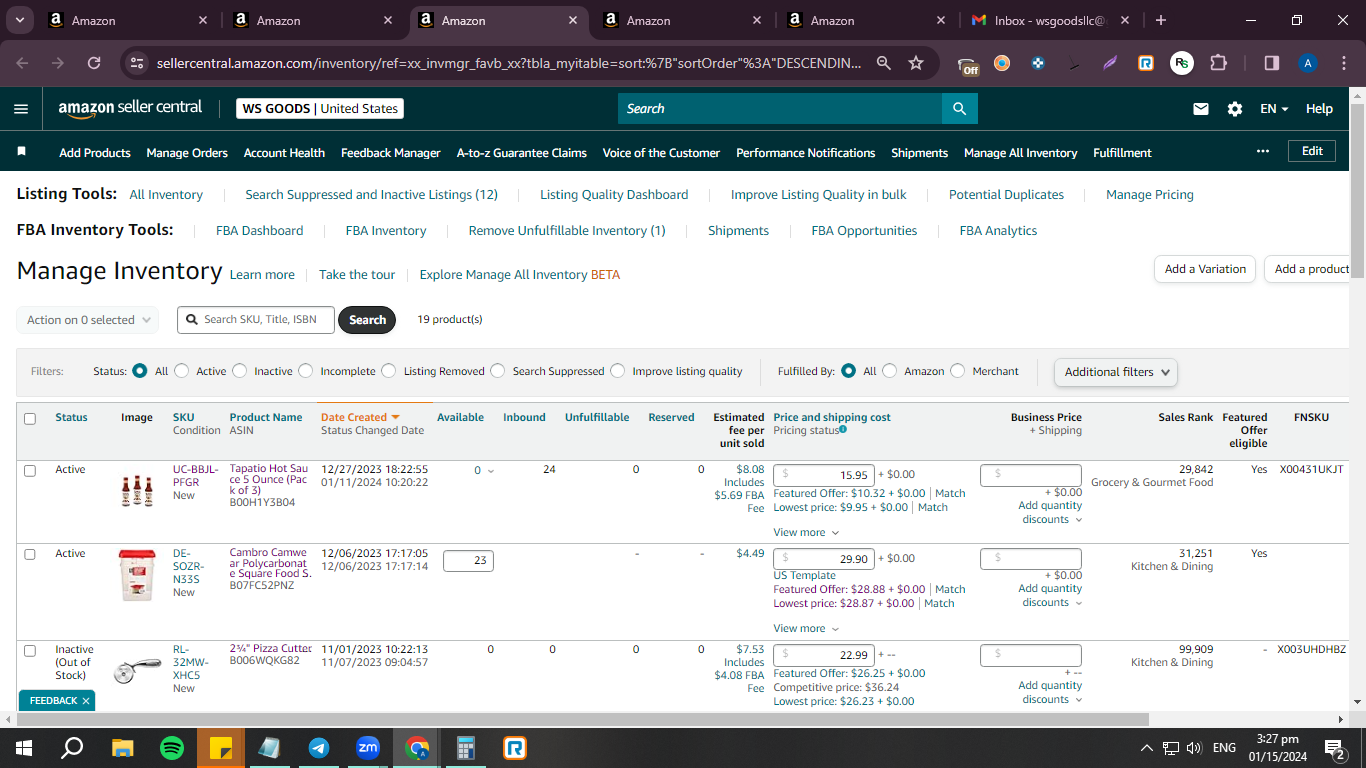Select the Incomplete status filter
1366x768 pixels.
click(306, 371)
